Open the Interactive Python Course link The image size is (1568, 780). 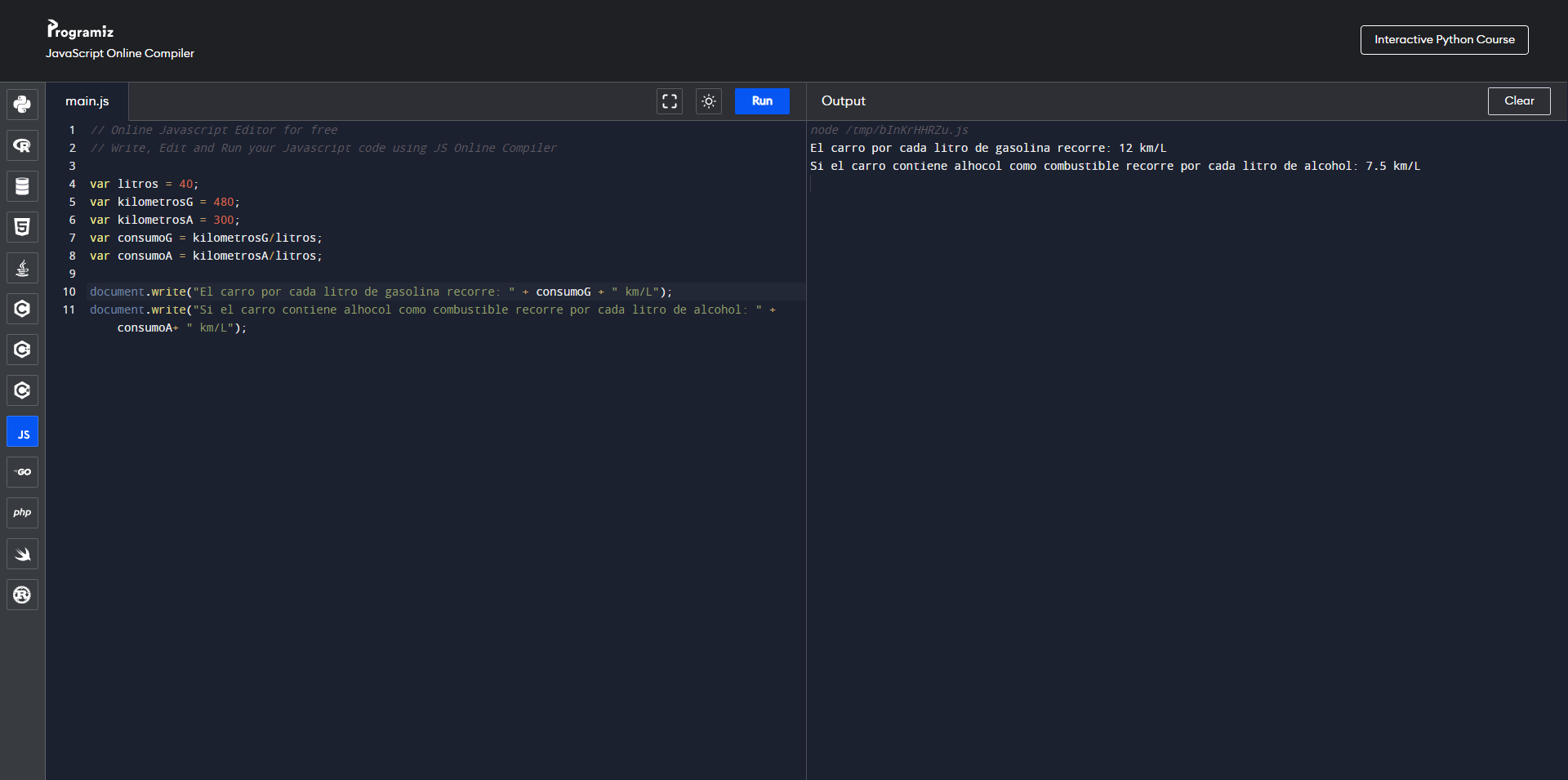(x=1444, y=40)
